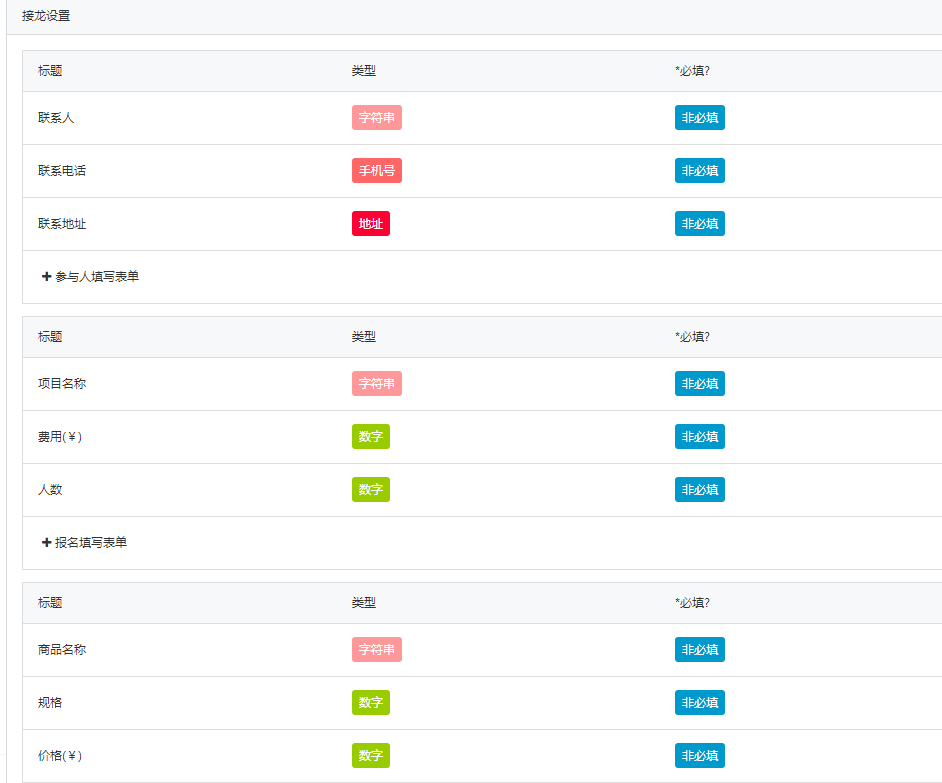Click the plus icon for 参与人填写表单
Screen dimensions: 942x783
(47, 277)
